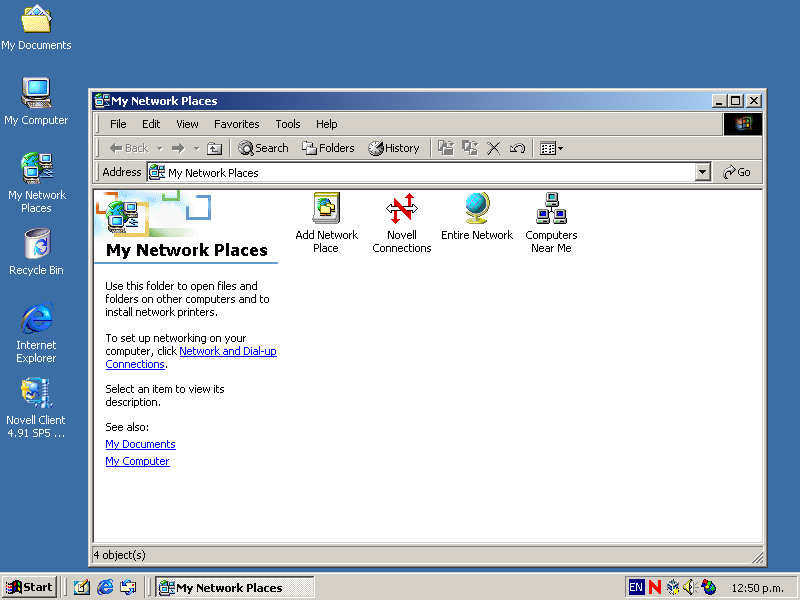Click the Windows logo throbber icon

click(x=743, y=124)
